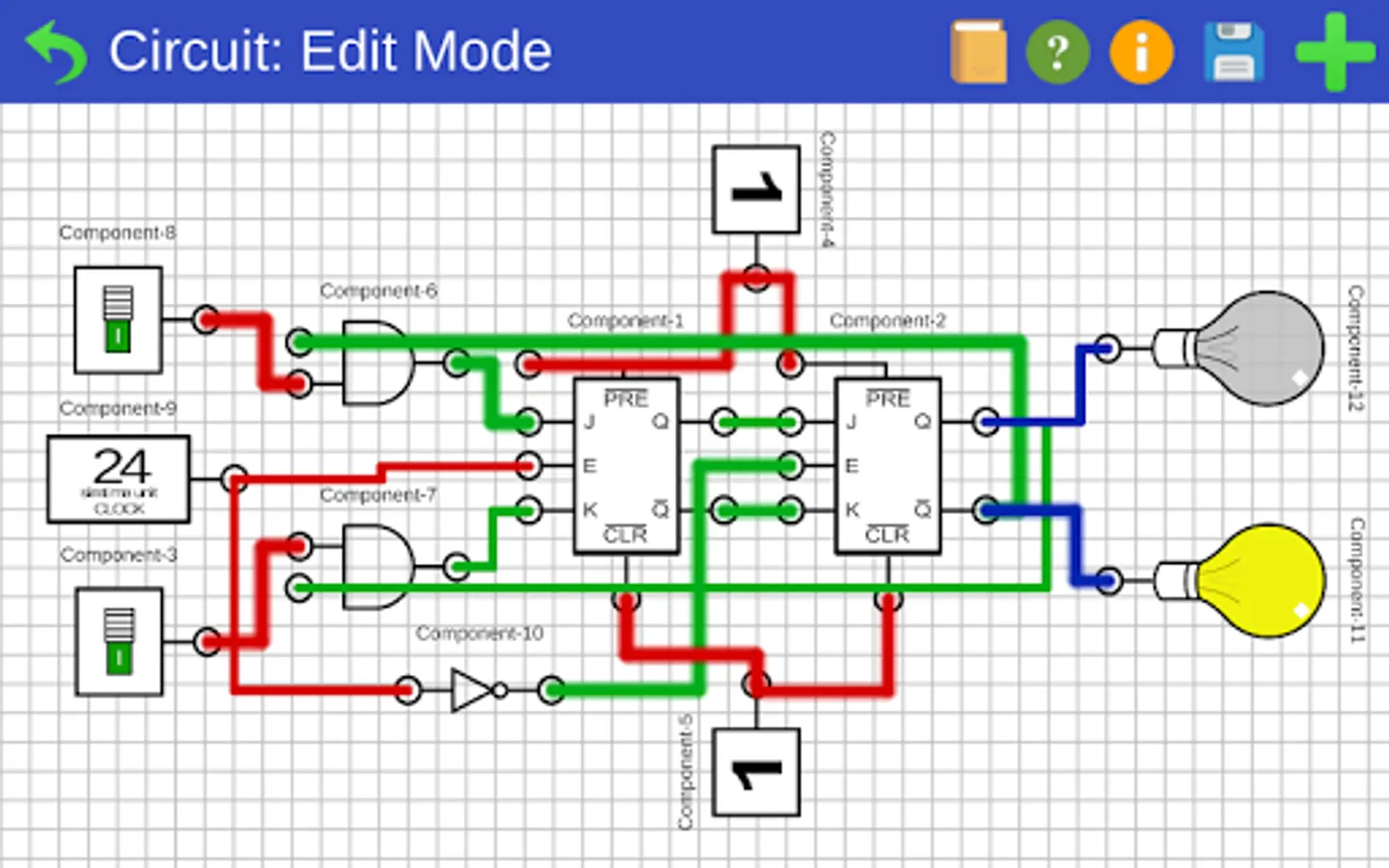
Task: Click the Component-6 label
Action: (378, 290)
